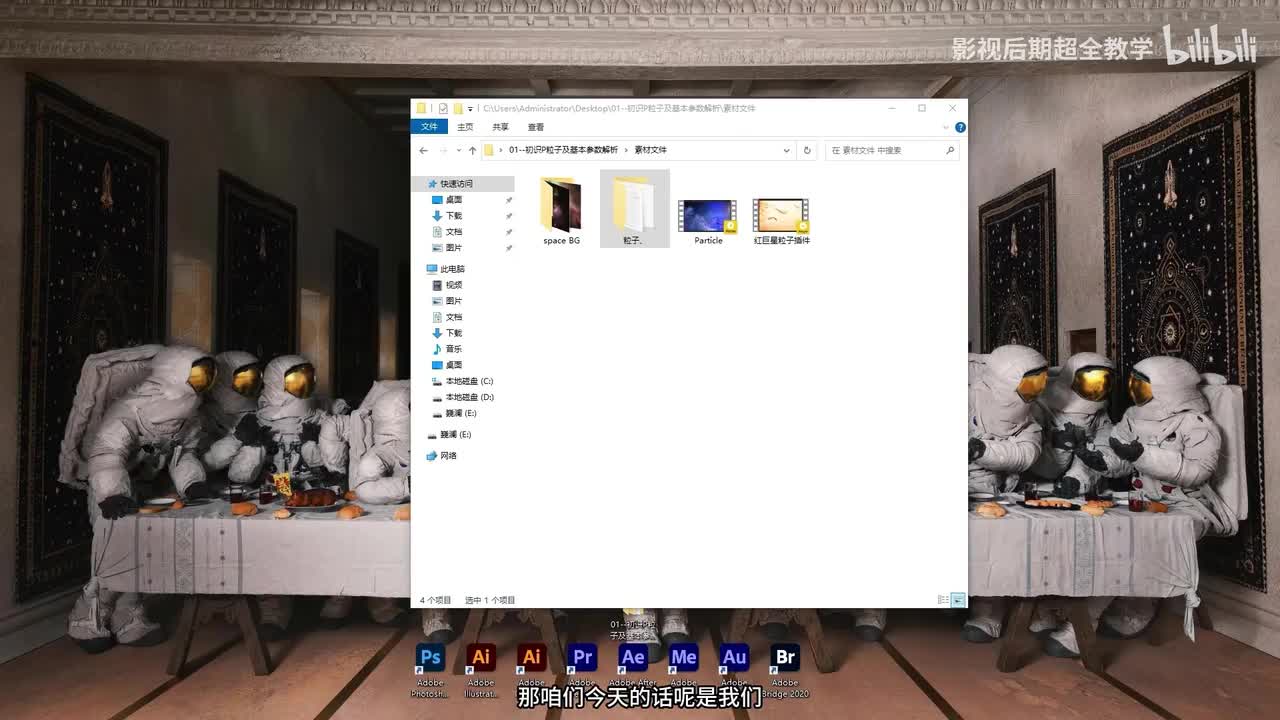Open 本地磁盘 (D:) drive
The height and width of the screenshot is (720, 1280).
tap(463, 397)
